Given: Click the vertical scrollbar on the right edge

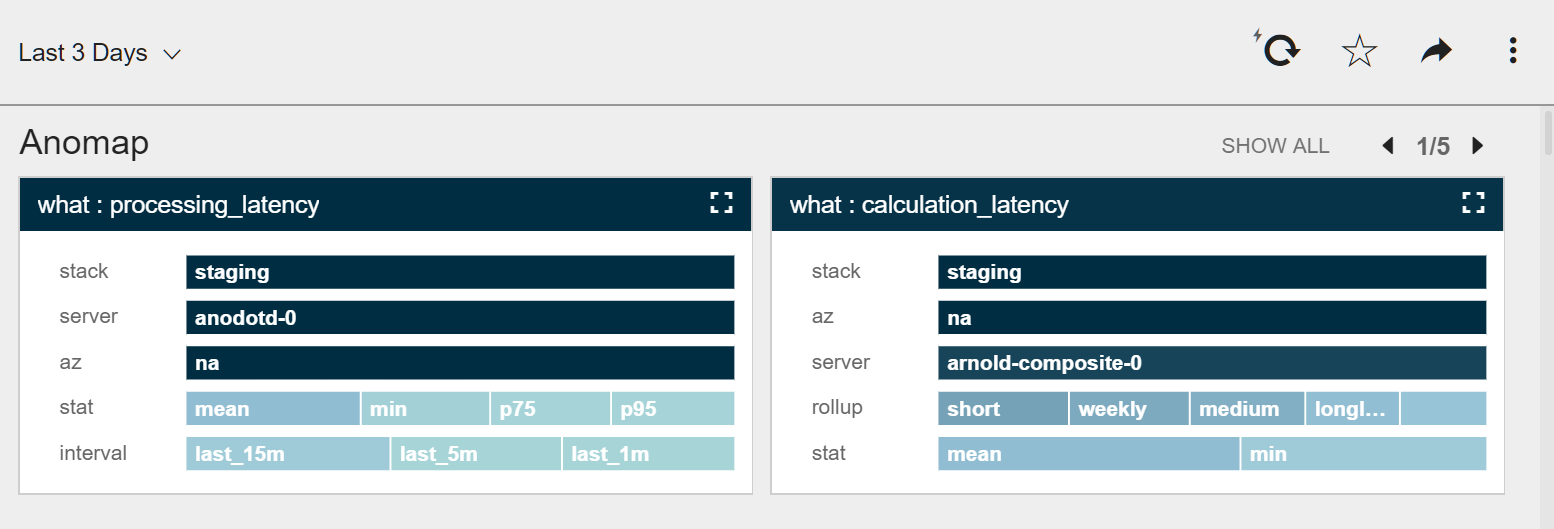Looking at the screenshot, I should [x=1548, y=132].
